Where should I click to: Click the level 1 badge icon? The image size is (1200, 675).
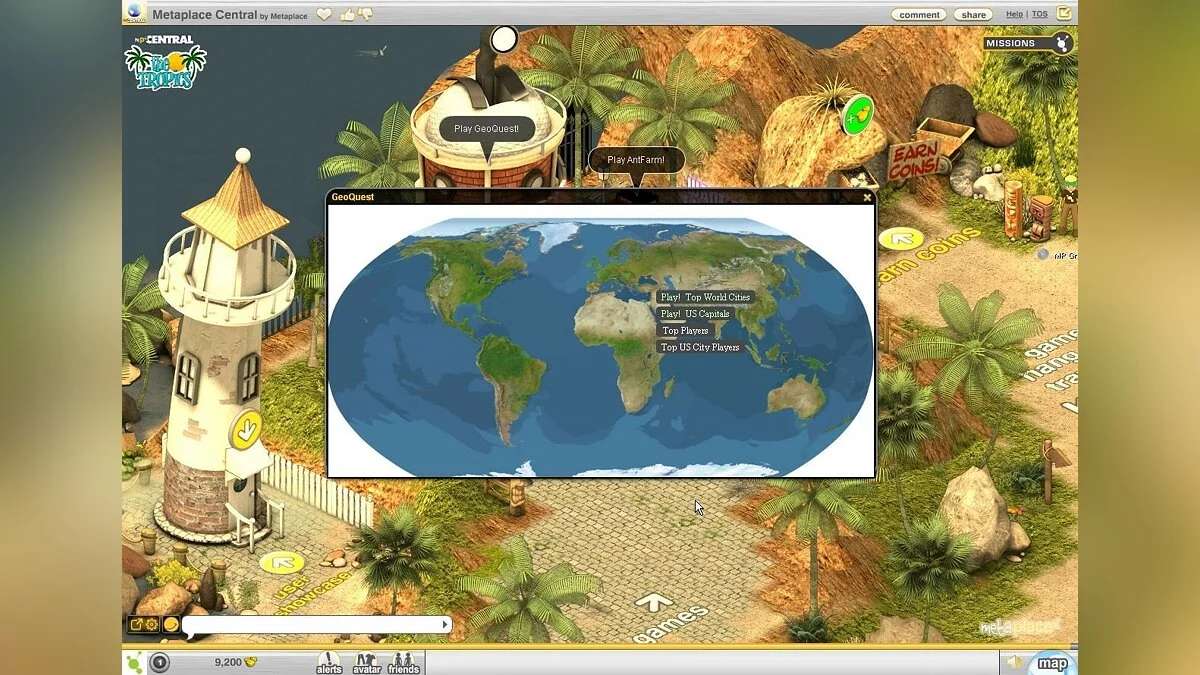159,662
